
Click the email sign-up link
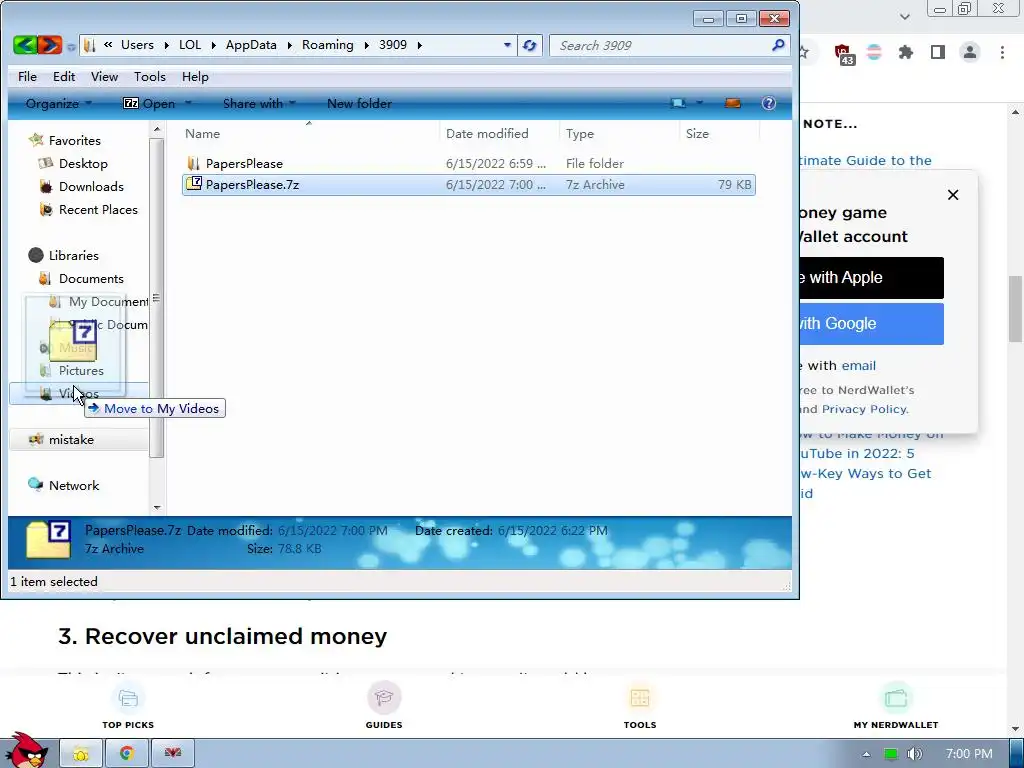[859, 366]
